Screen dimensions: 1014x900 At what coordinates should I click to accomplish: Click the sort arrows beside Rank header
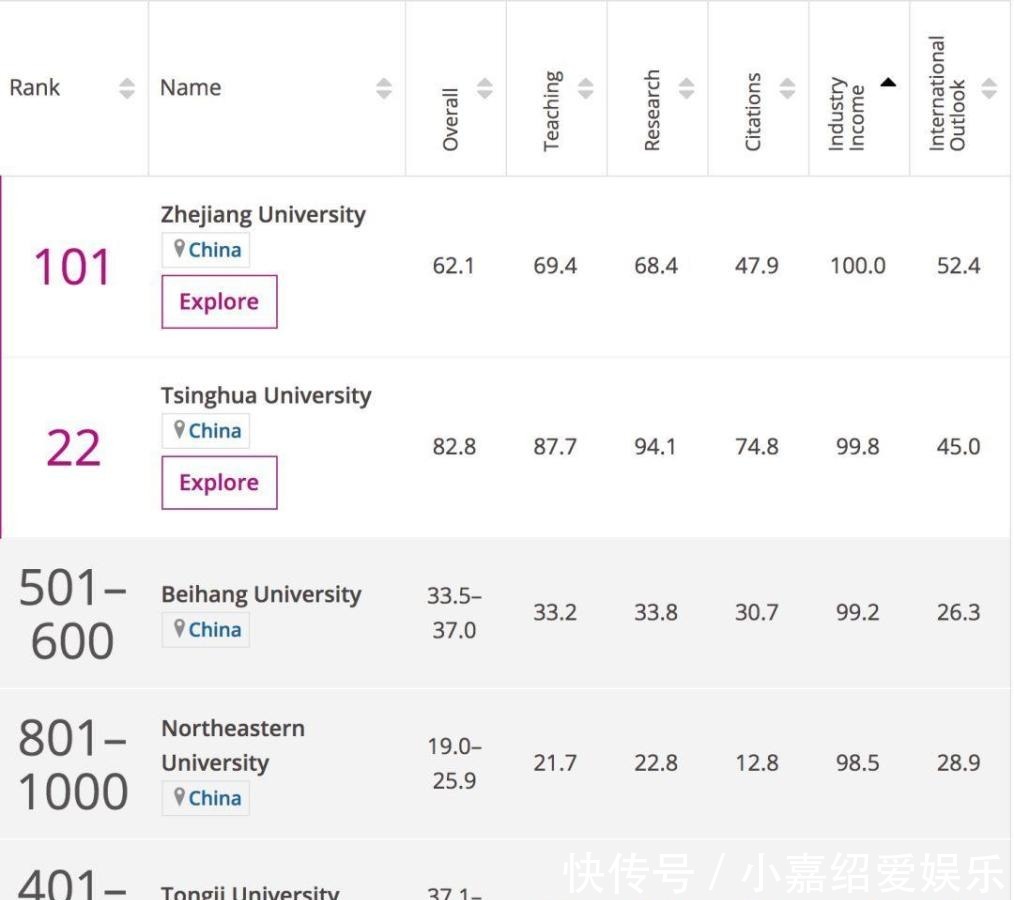point(126,88)
